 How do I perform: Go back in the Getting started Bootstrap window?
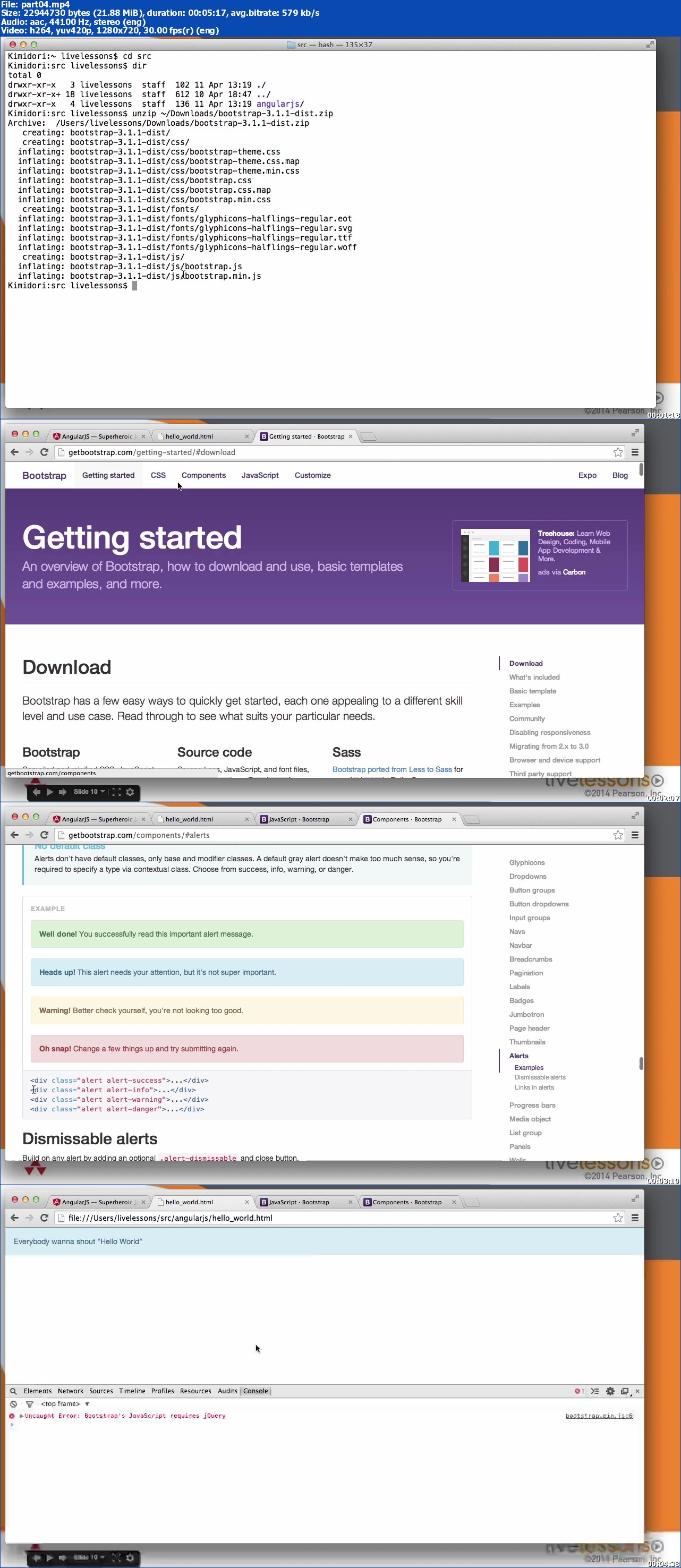click(15, 452)
